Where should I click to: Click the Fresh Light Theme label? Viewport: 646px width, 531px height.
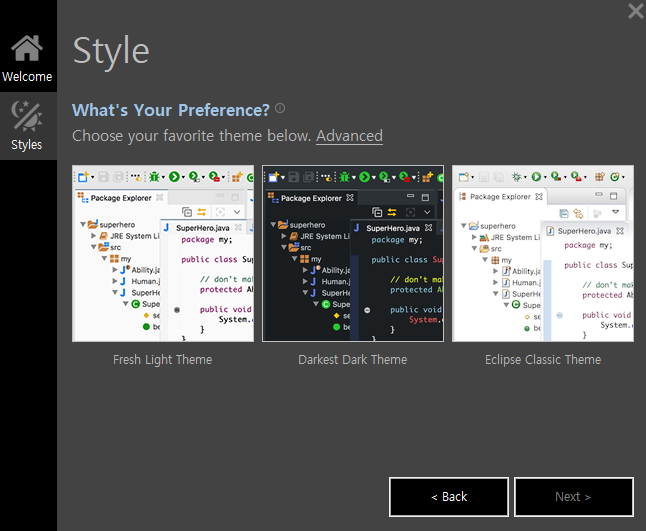click(x=163, y=360)
